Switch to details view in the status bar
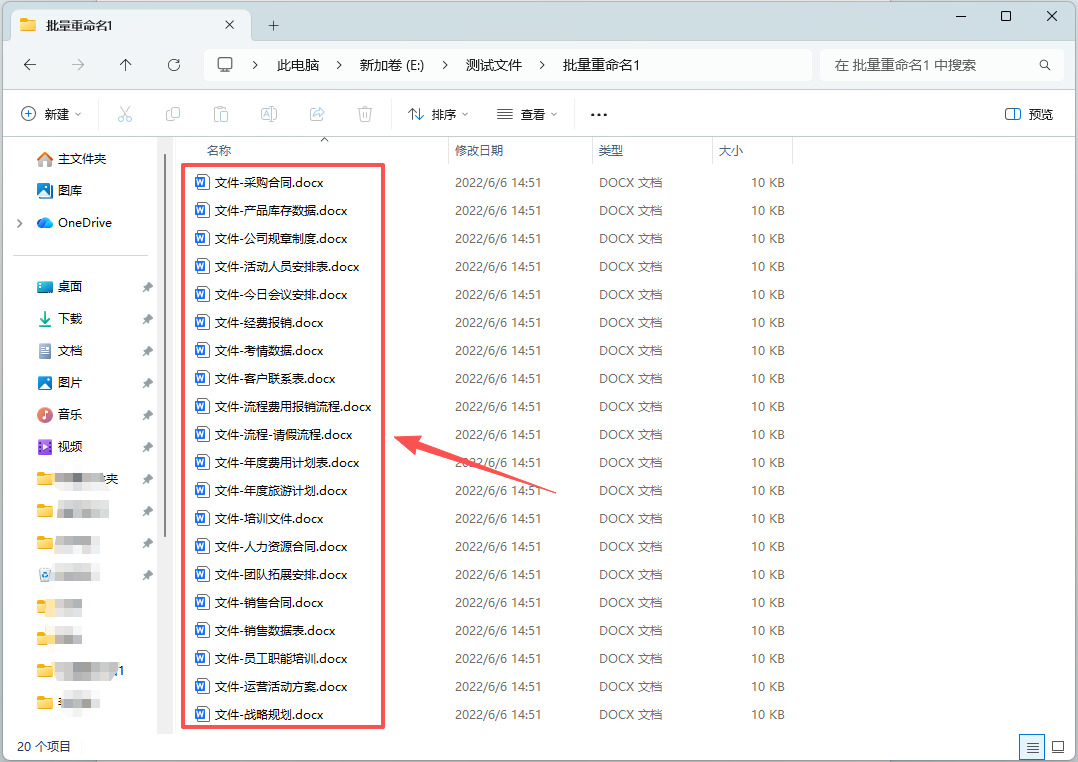Image resolution: width=1078 pixels, height=762 pixels. tap(1032, 747)
